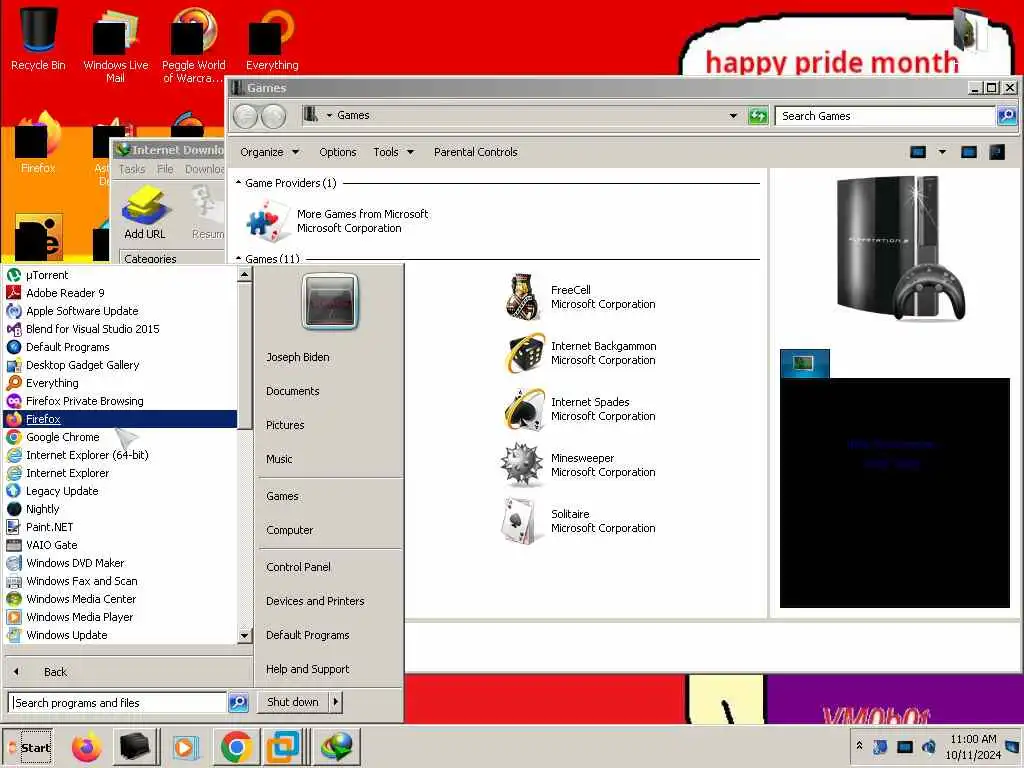Open Tools dropdown menu
Viewport: 1024px width, 768px height.
pos(393,152)
